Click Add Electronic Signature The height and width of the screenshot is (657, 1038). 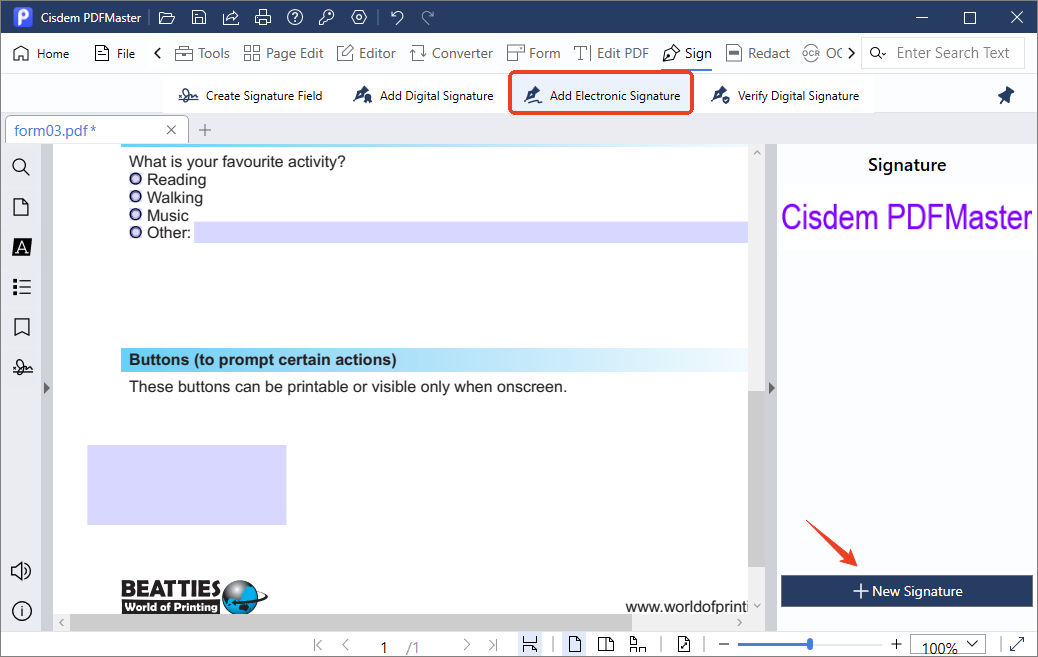click(x=601, y=96)
